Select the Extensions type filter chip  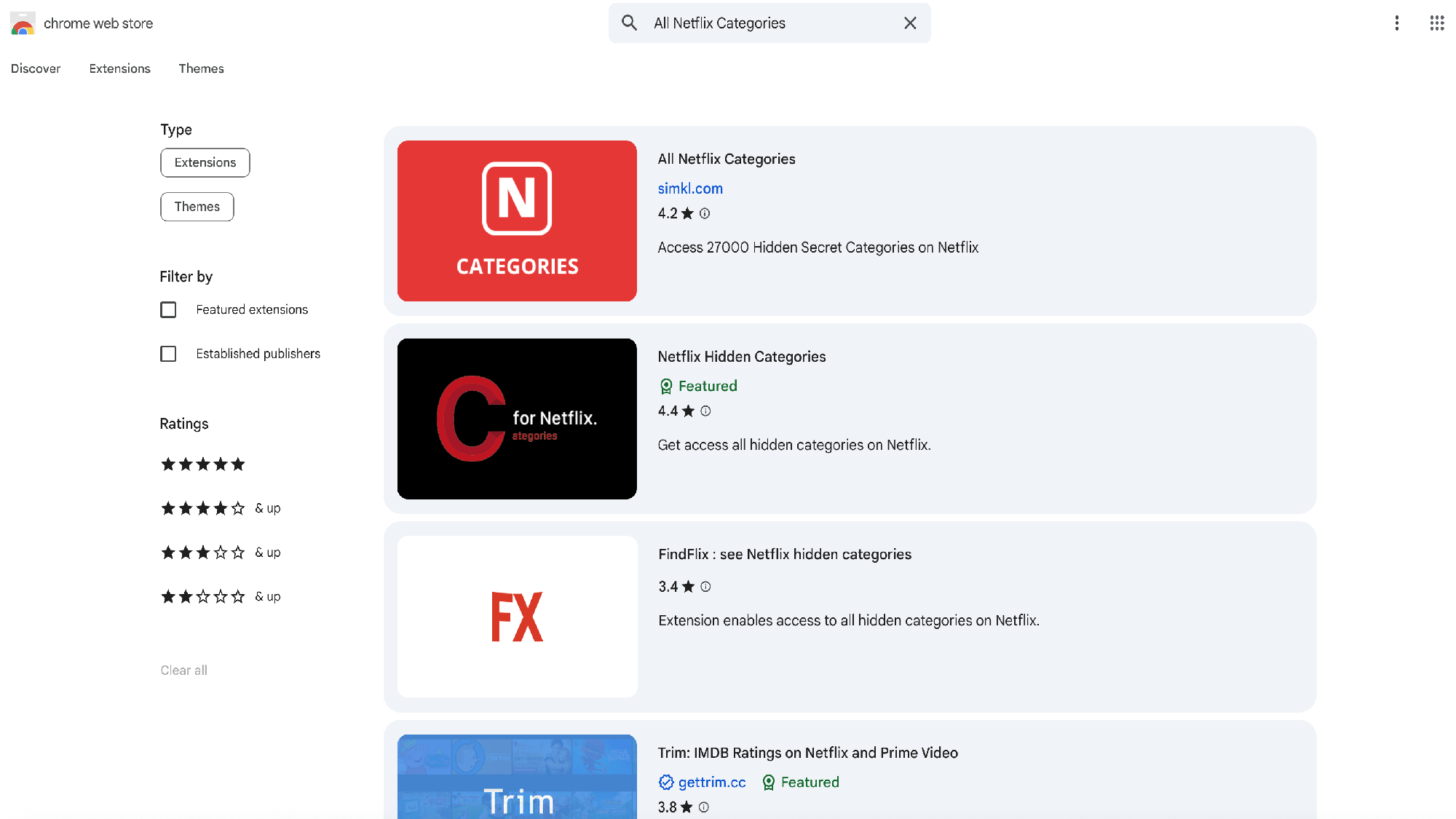click(205, 162)
